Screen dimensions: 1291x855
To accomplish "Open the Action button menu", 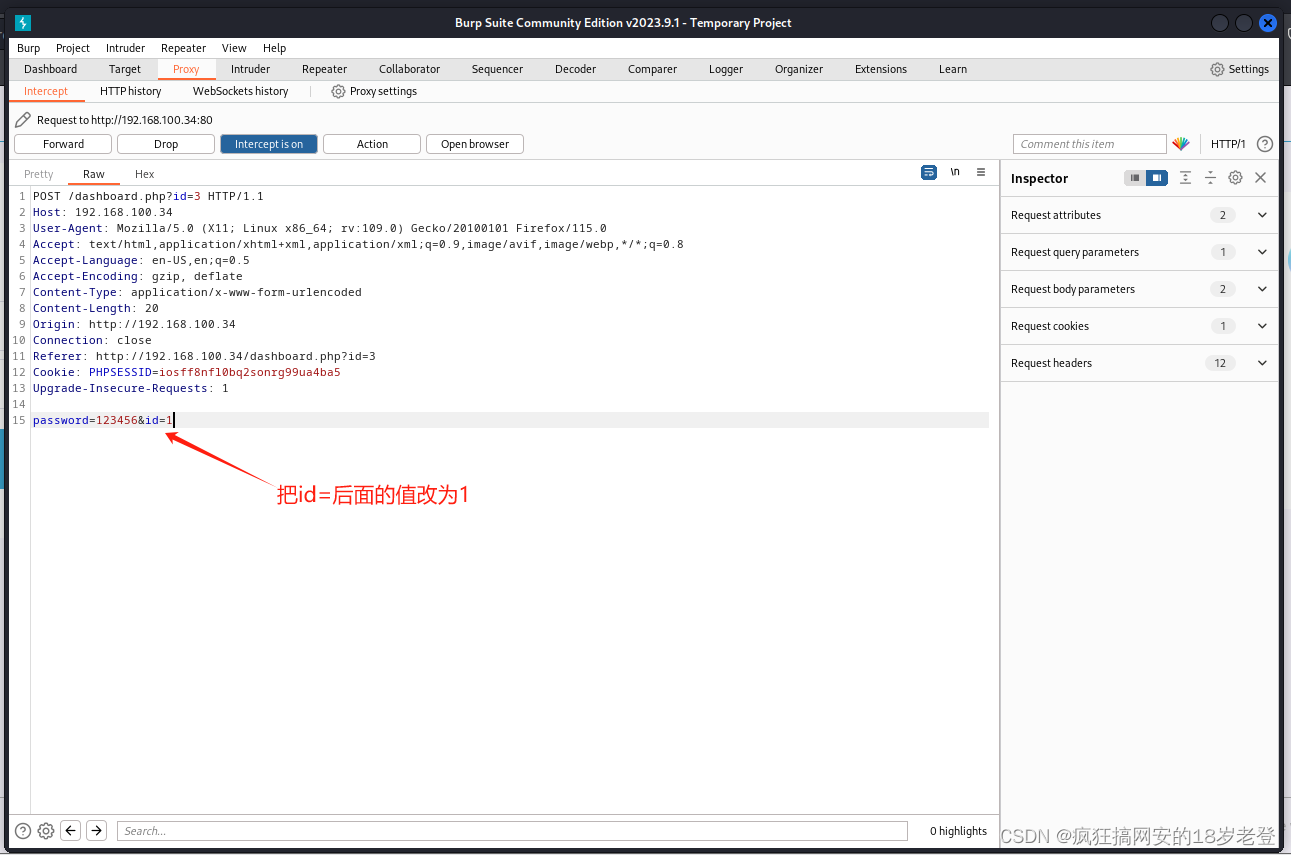I will [x=372, y=144].
